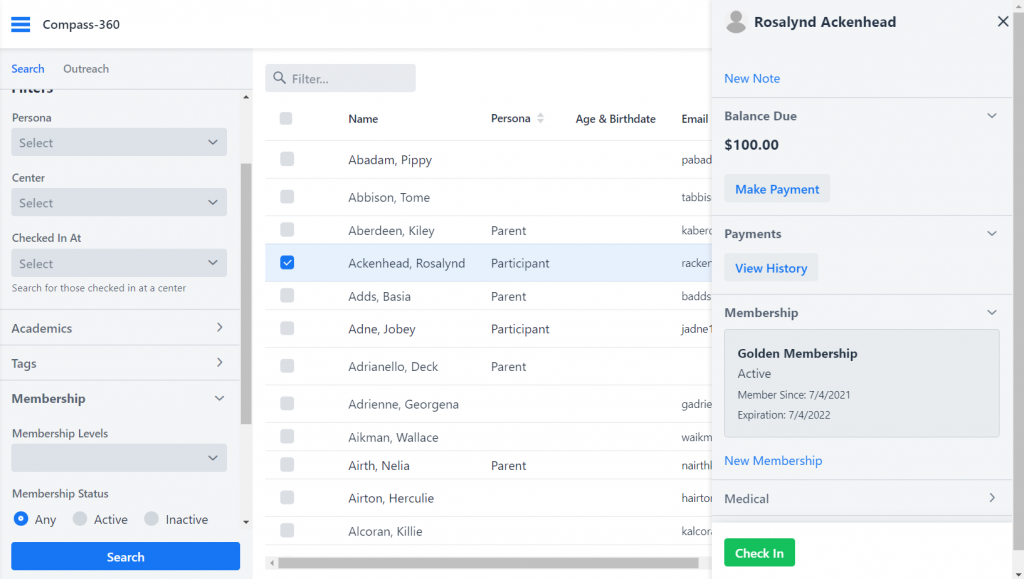This screenshot has height=579, width=1024.
Task: Click the $100.00 balance amount
Action: pyautogui.click(x=751, y=144)
